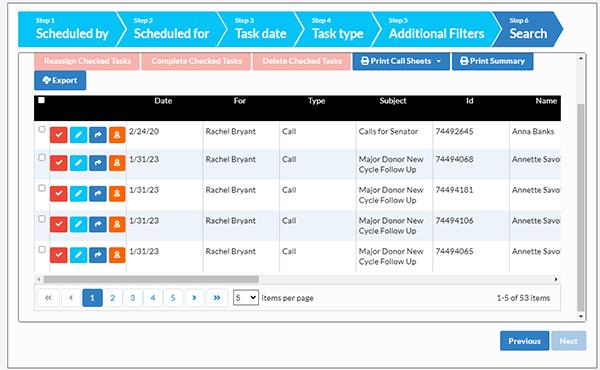Go to the first page of results
Image resolution: width=600 pixels, height=370 pixels.
coord(48,298)
